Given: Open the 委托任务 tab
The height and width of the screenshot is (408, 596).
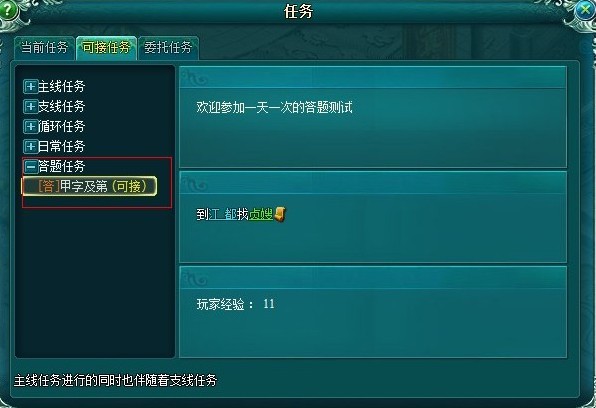Looking at the screenshot, I should pos(168,48).
